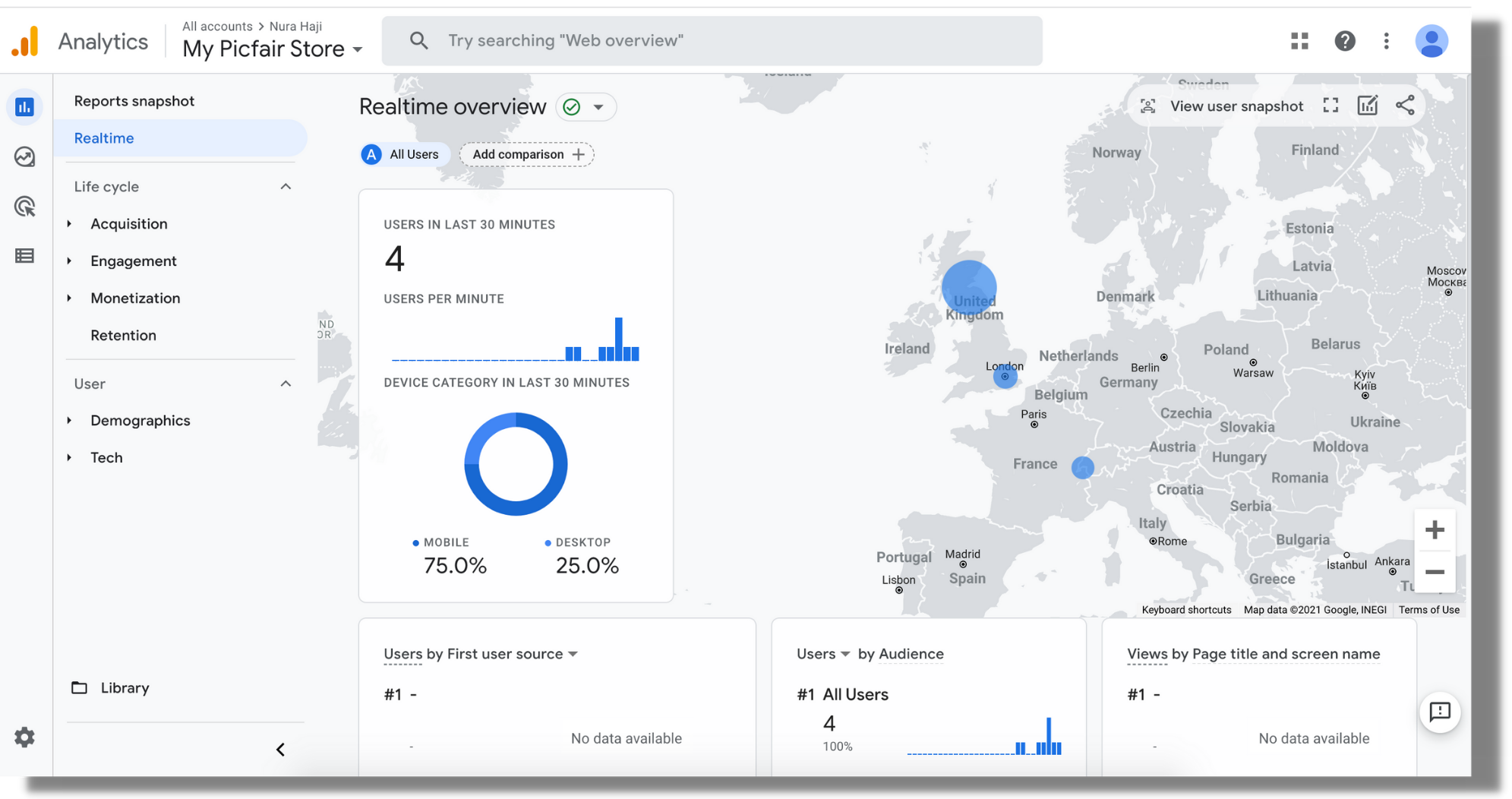Open the Demographics menu item
The image size is (1512, 799).
pos(140,420)
